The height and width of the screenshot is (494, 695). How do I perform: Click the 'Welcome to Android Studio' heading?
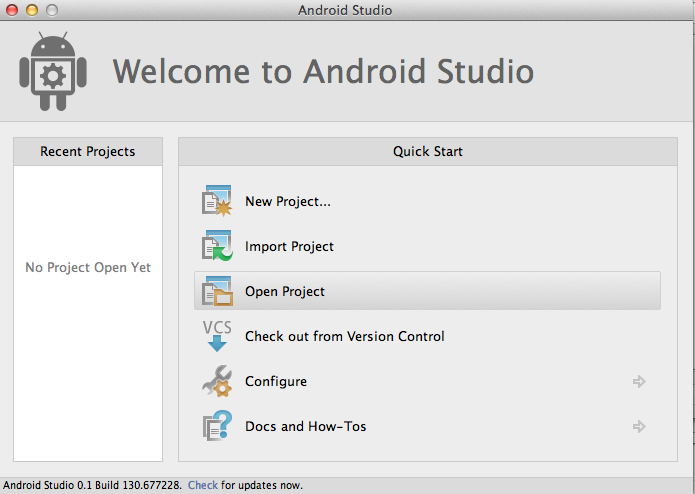click(323, 71)
